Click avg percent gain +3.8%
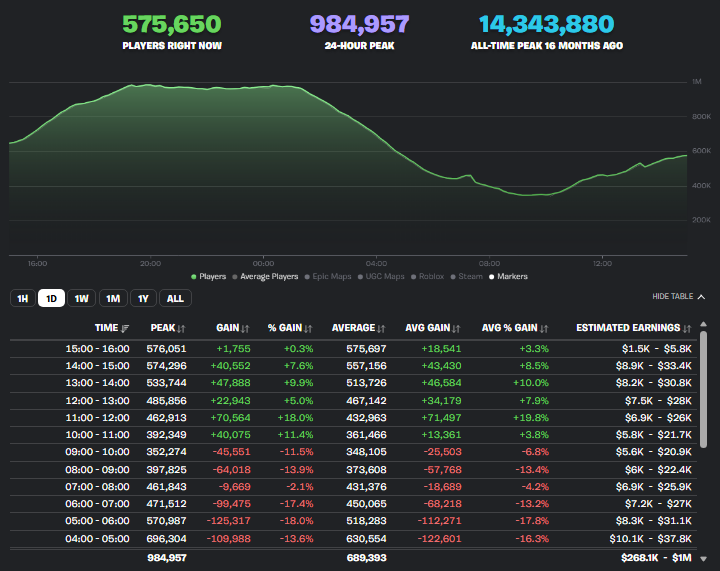 coord(534,435)
